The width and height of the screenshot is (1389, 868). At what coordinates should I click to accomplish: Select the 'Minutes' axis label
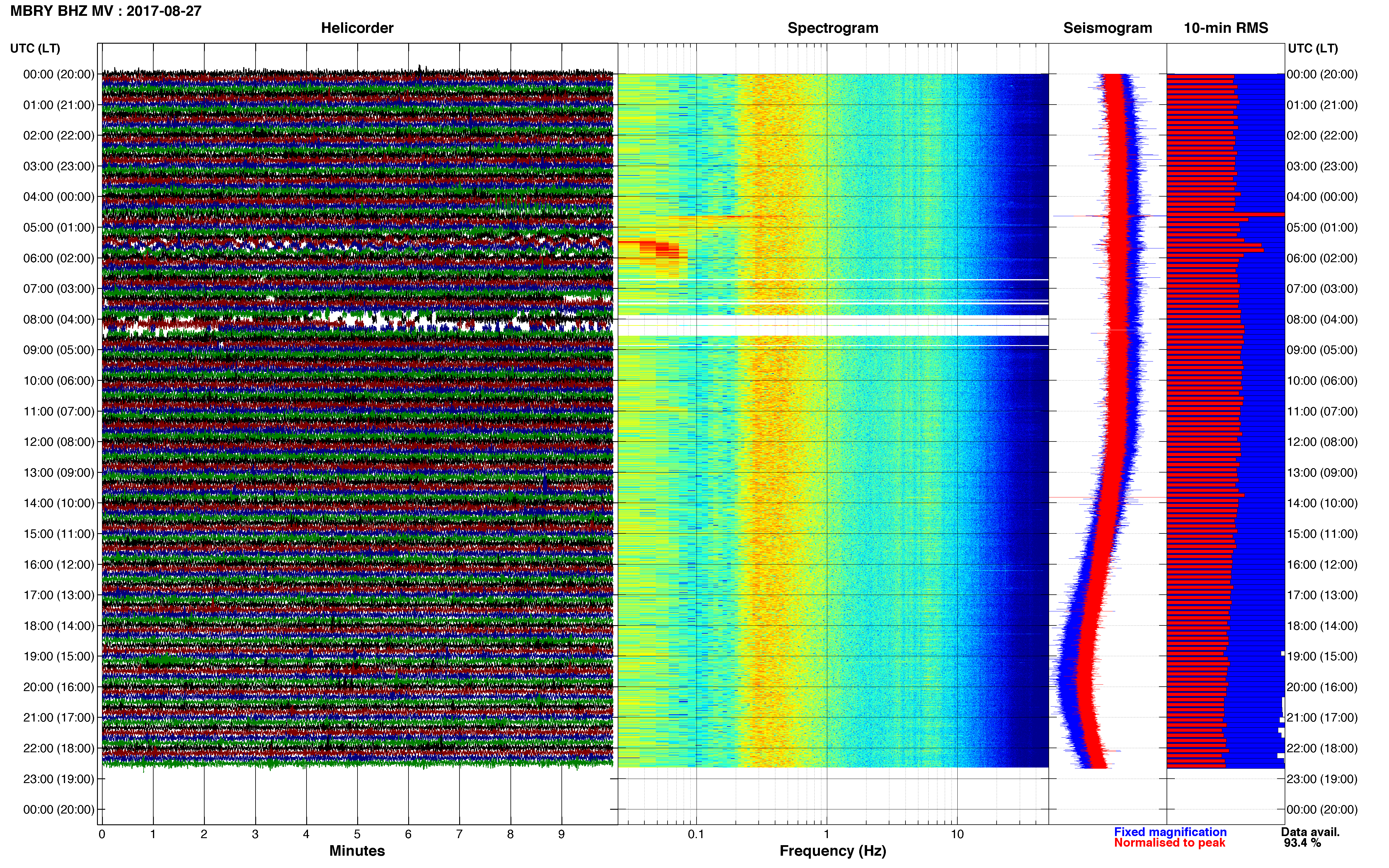click(x=357, y=851)
